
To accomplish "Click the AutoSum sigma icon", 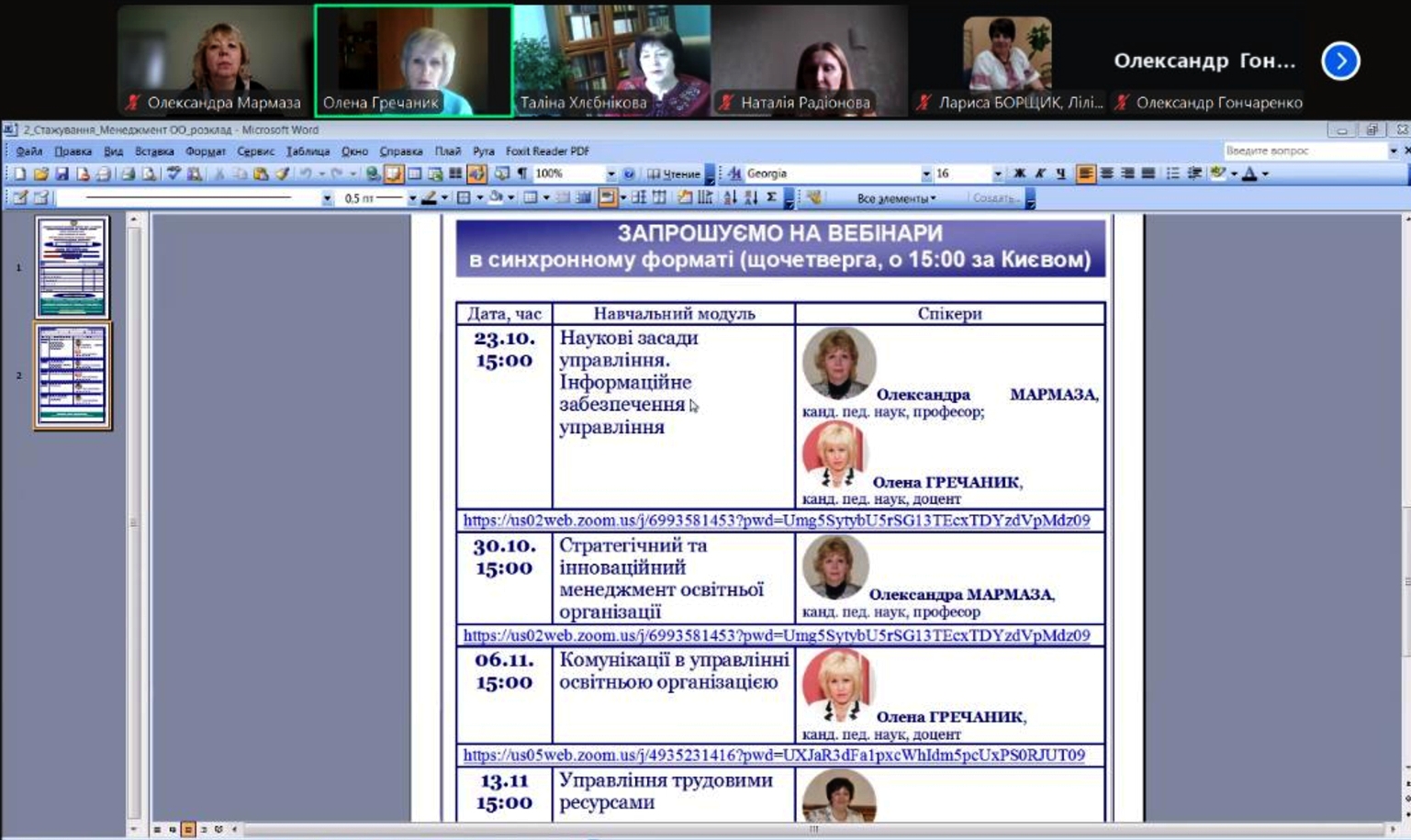I will (x=772, y=197).
